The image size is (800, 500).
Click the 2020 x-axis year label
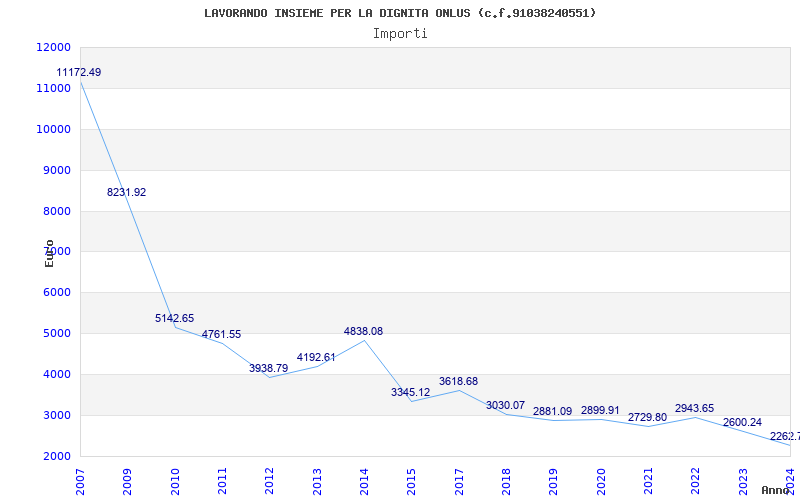click(601, 482)
